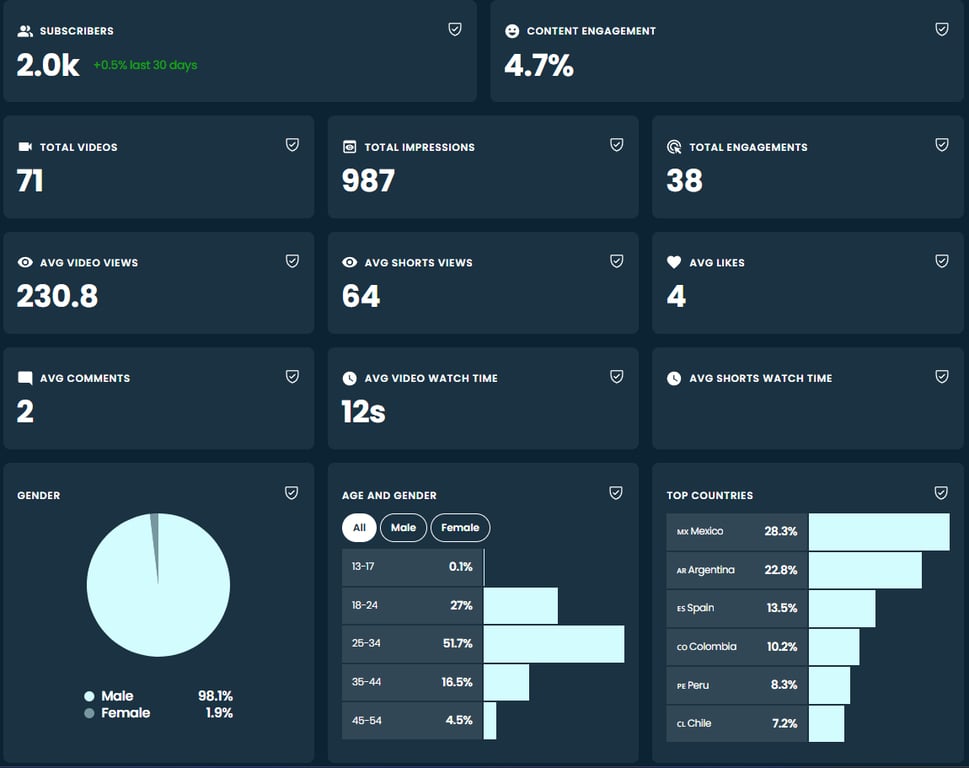Click the shield badge on Top Countries card
This screenshot has width=969, height=768.
(x=941, y=492)
